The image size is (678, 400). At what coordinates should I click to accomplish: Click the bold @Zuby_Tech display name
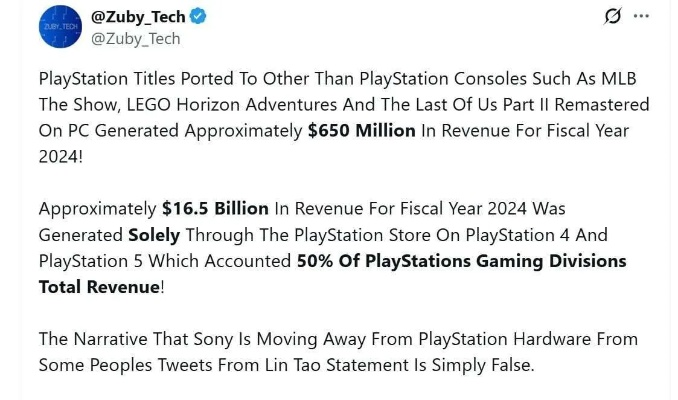pyautogui.click(x=139, y=17)
